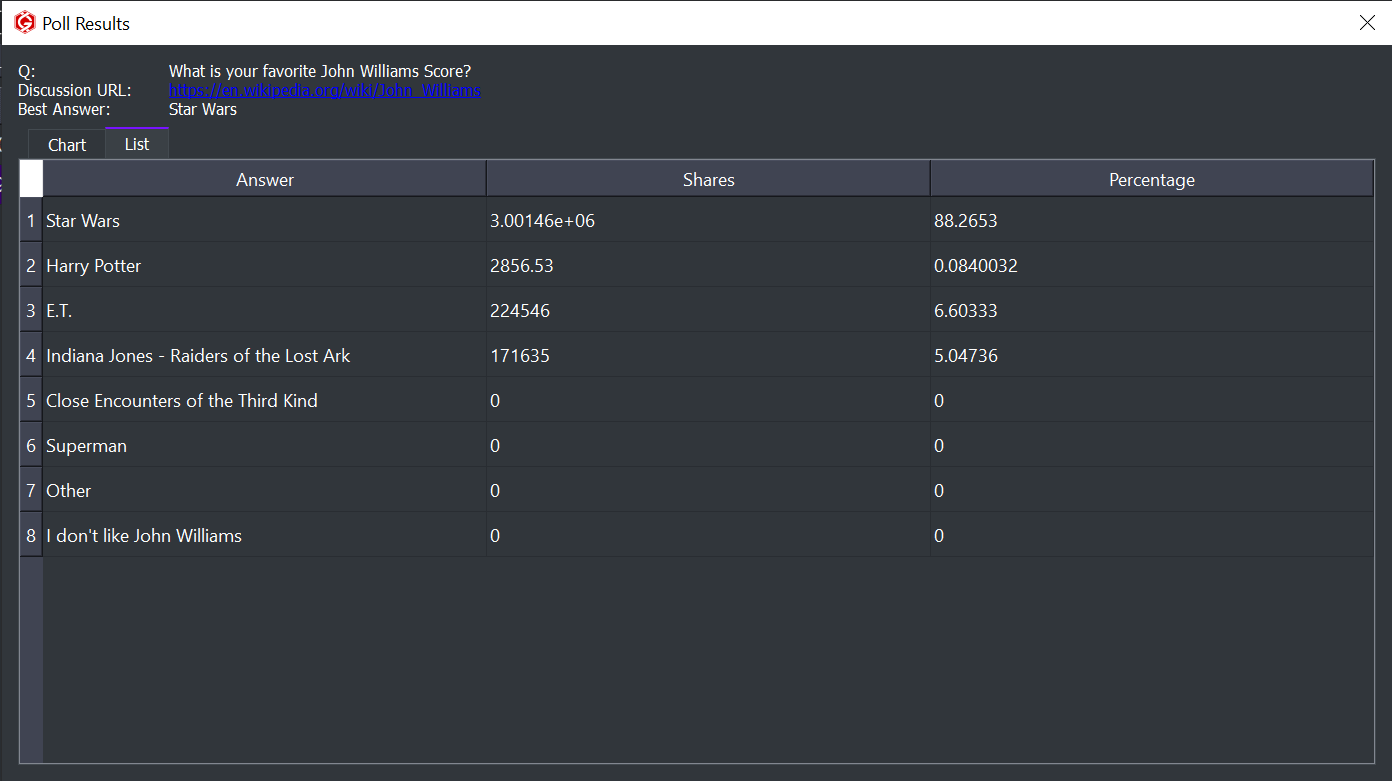Viewport: 1392px width, 781px height.
Task: Select row header 3
Action: point(31,310)
